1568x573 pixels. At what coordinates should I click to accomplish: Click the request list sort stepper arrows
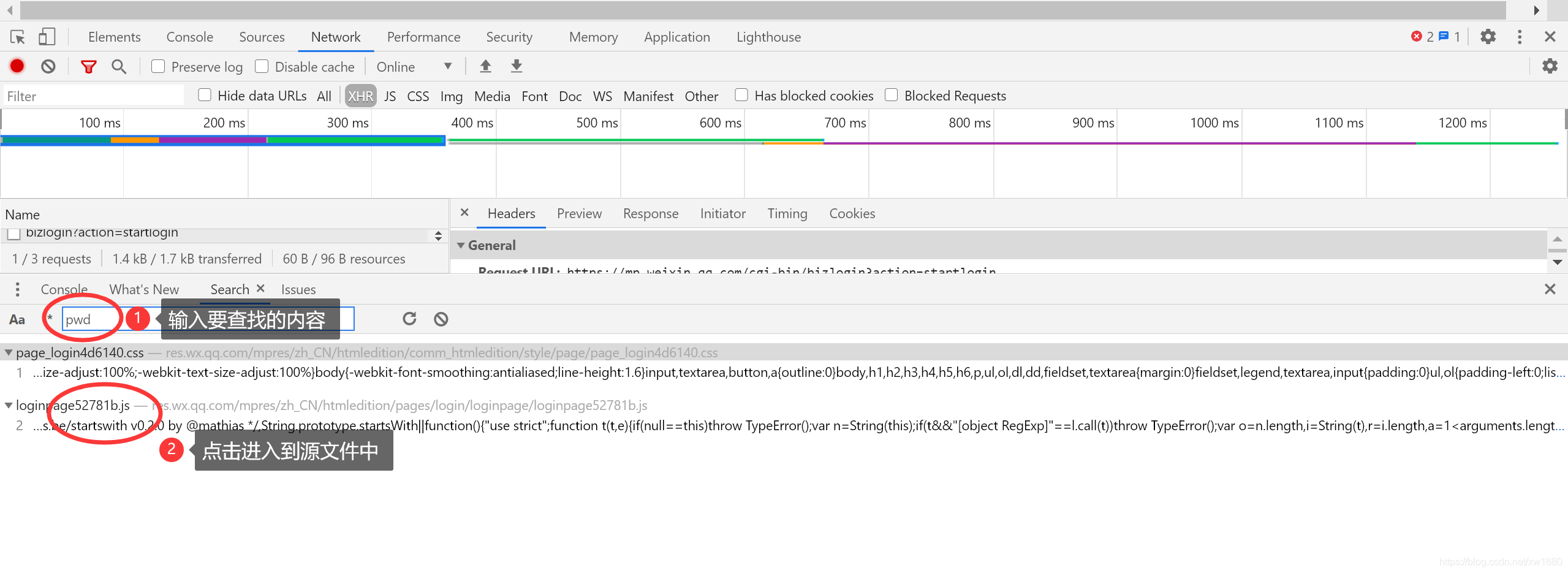coord(438,236)
